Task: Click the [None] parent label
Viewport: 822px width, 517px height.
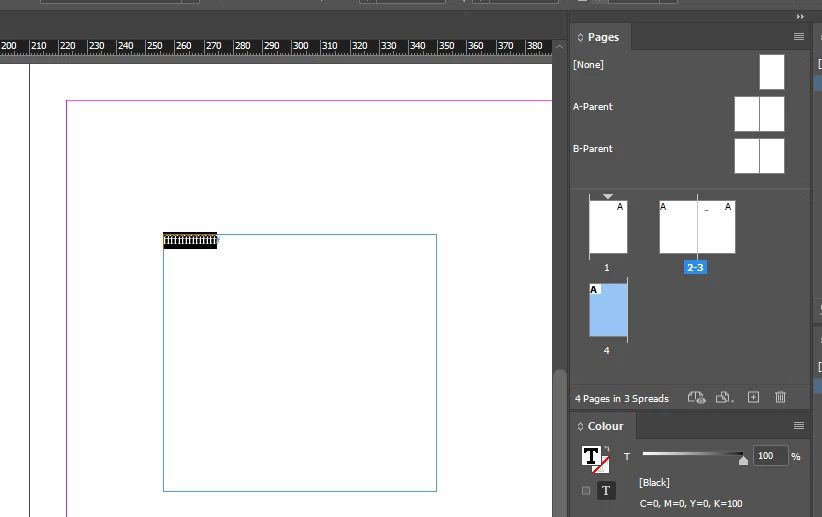Action: pyautogui.click(x=588, y=64)
